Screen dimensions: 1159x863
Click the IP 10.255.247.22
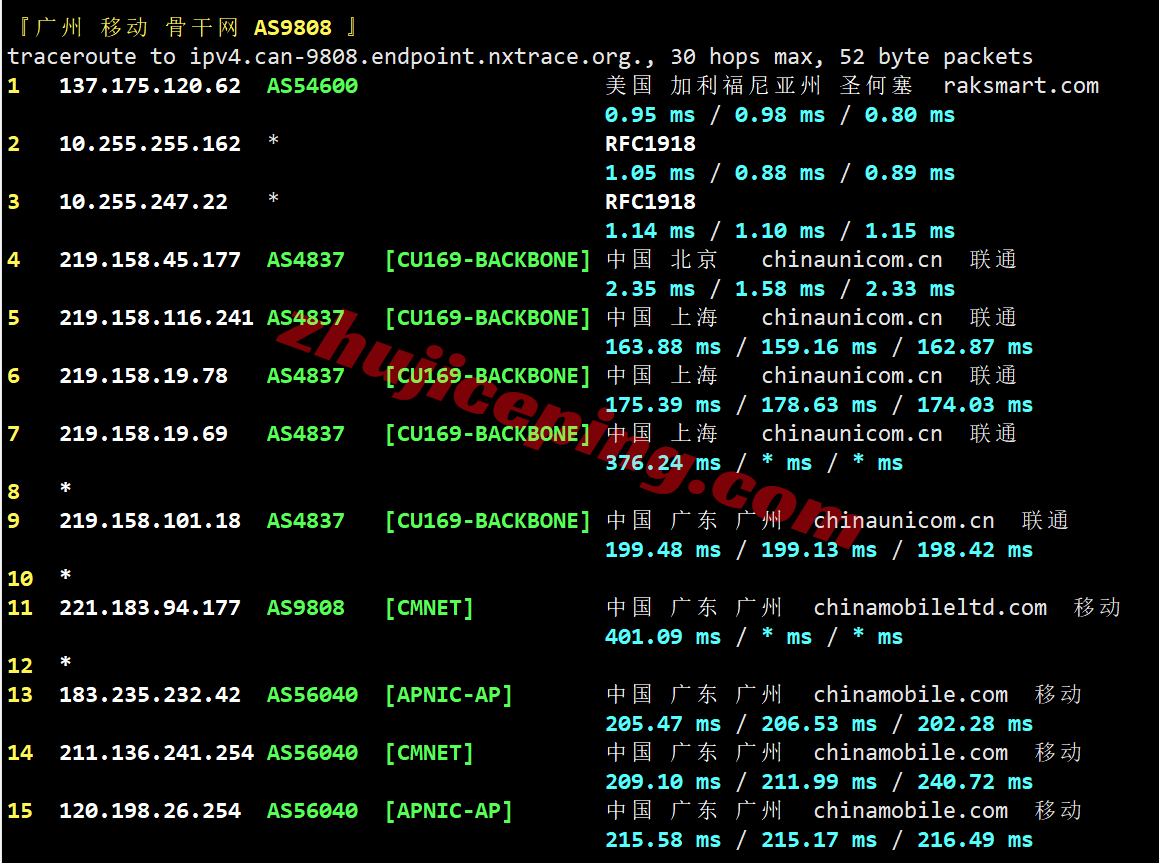[x=143, y=202]
